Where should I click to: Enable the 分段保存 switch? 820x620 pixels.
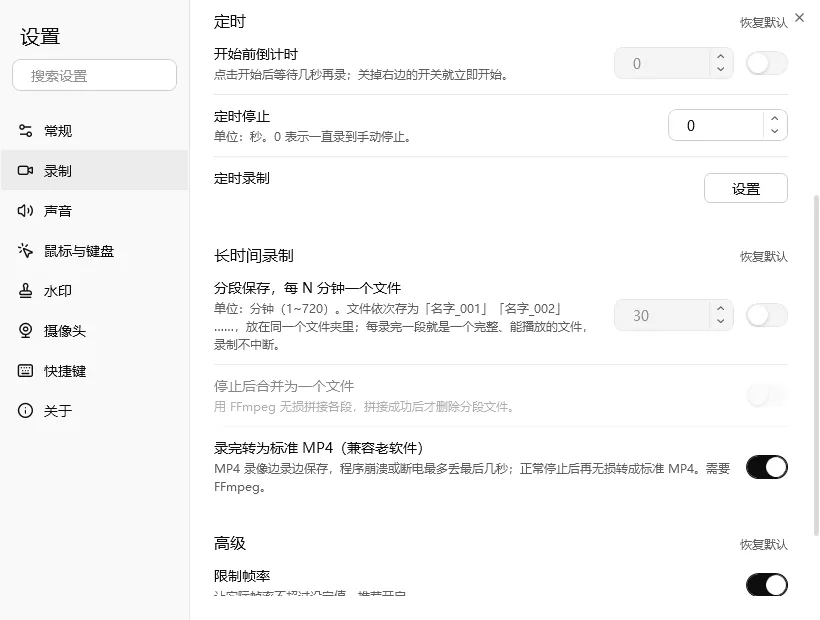click(x=767, y=315)
